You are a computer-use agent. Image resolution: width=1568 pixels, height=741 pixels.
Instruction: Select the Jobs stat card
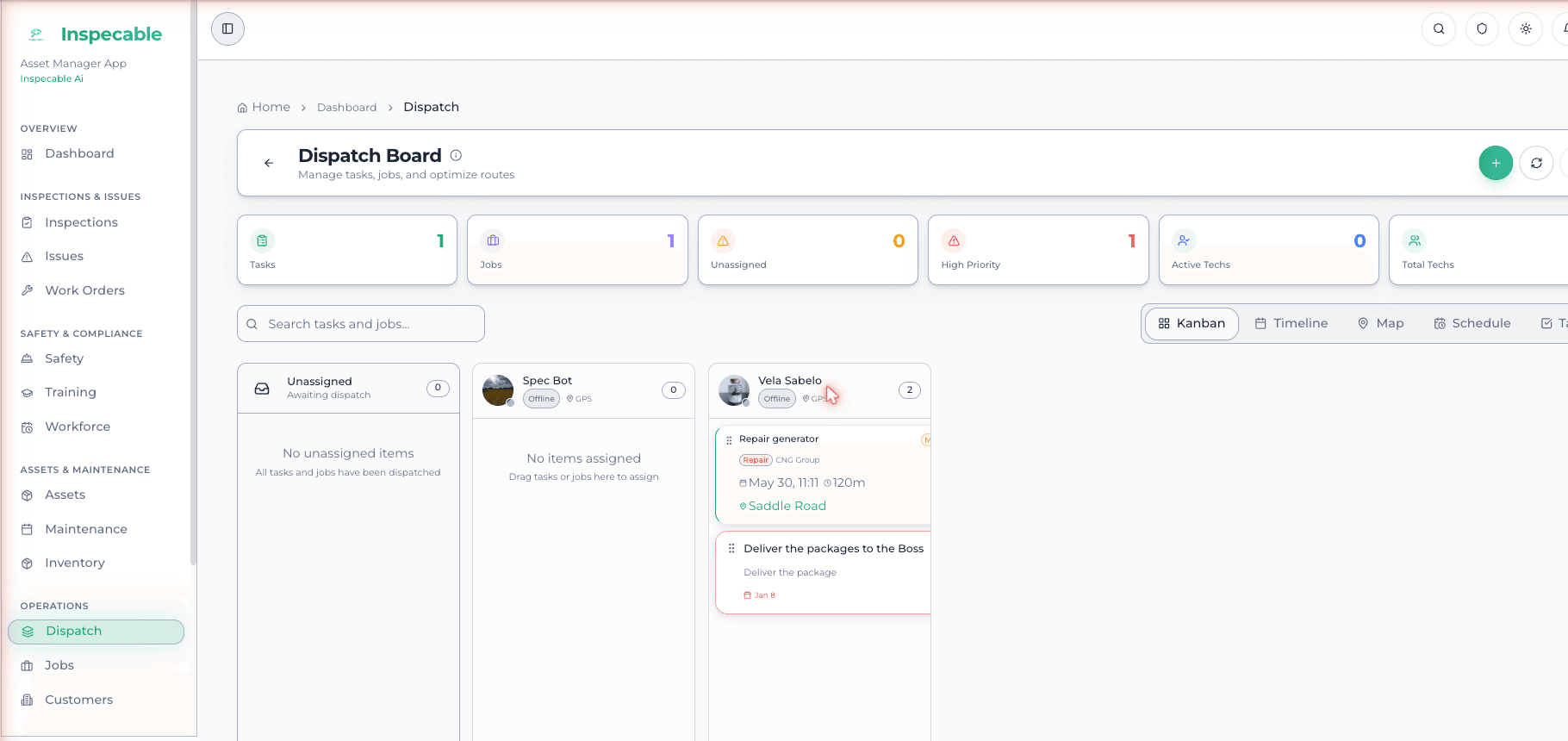577,250
